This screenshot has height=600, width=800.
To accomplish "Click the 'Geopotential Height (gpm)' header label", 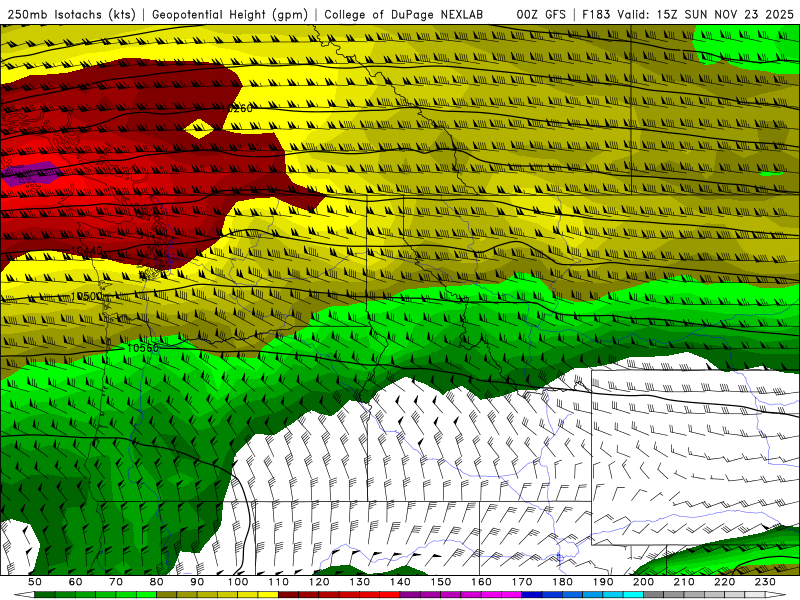I will point(230,15).
